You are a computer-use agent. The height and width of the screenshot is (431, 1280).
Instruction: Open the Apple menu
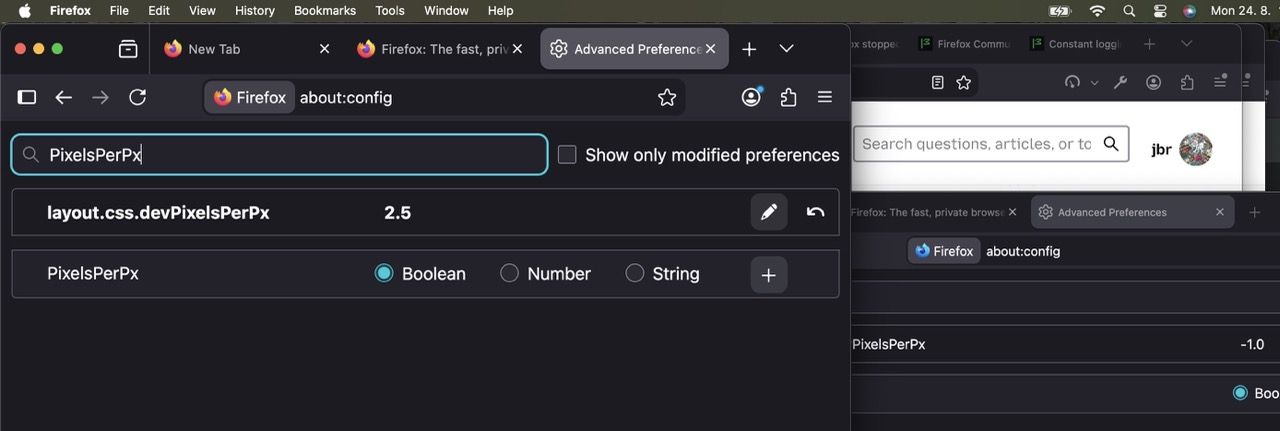tap(24, 11)
